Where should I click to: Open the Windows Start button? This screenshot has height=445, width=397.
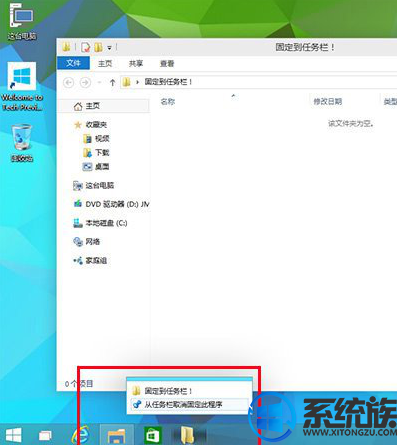coord(14,435)
